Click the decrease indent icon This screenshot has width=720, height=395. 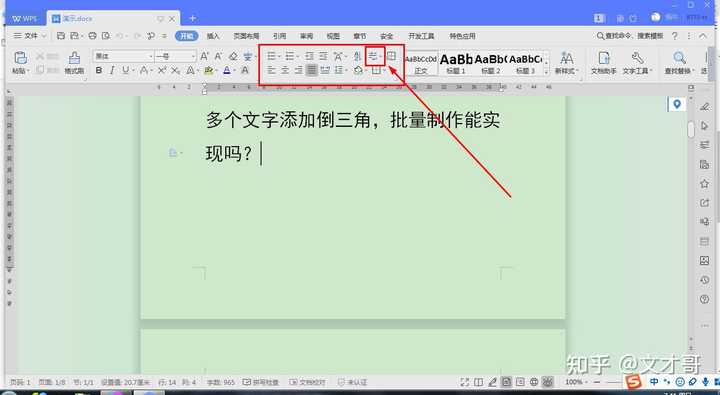309,56
